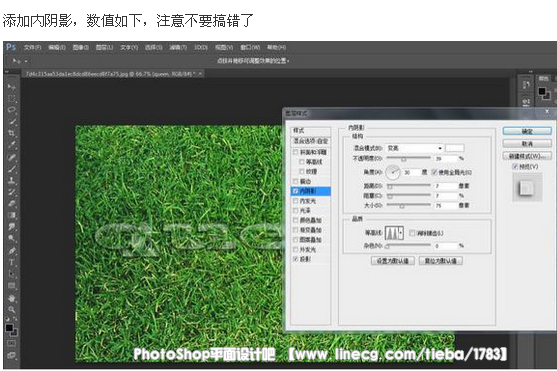Open the 文件(F) menu

(x=32, y=48)
